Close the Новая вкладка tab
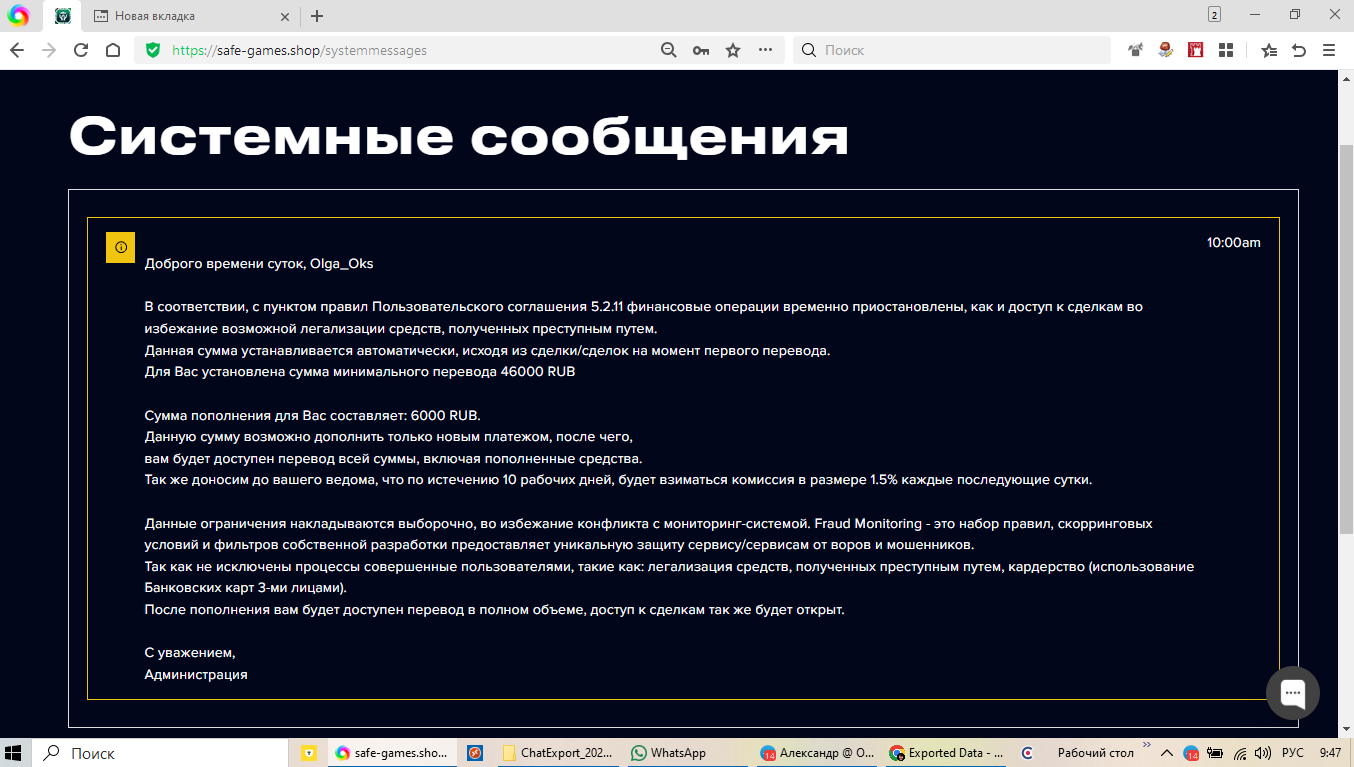The image size is (1354, 767). coord(285,16)
